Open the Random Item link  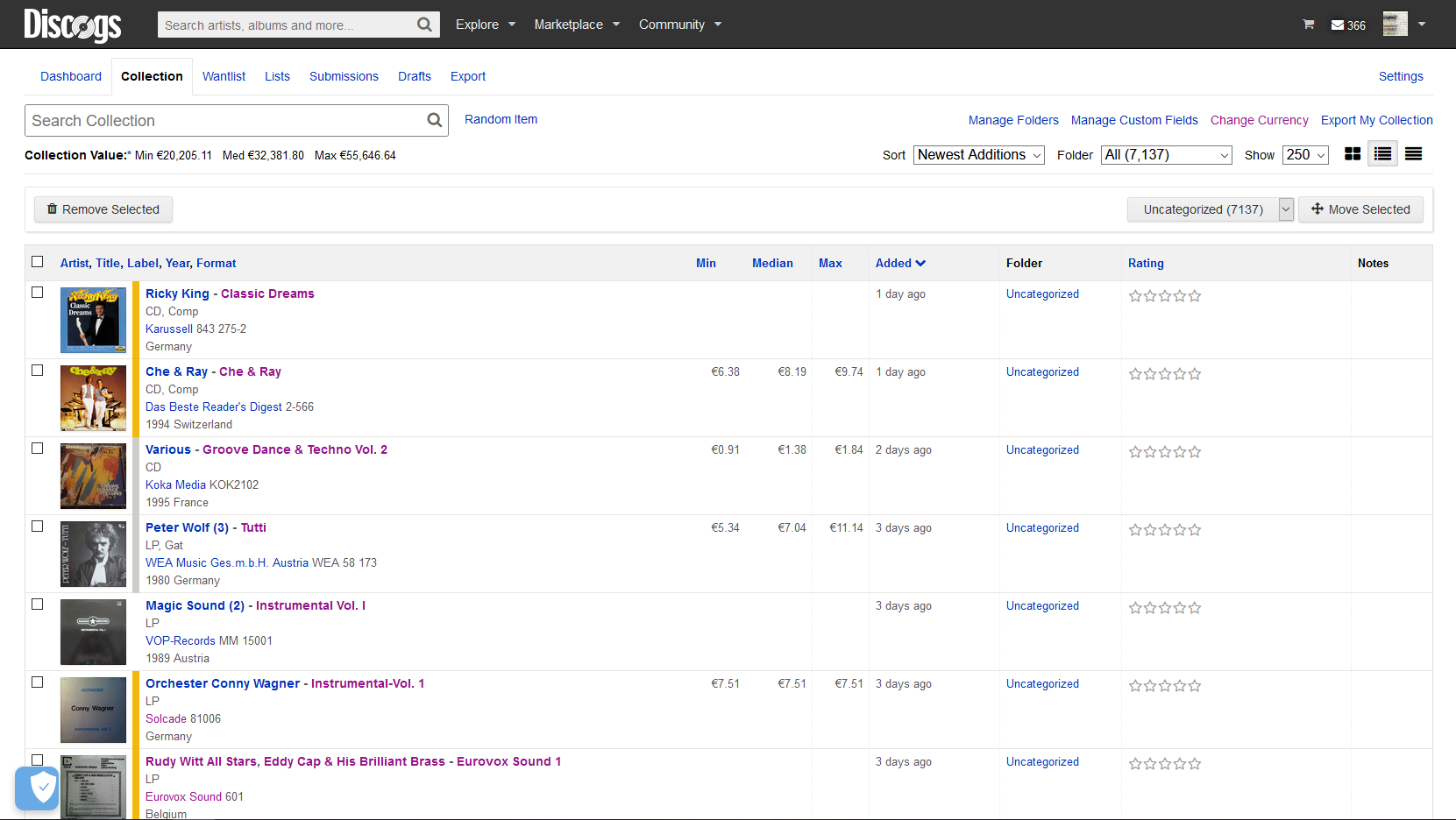[501, 119]
